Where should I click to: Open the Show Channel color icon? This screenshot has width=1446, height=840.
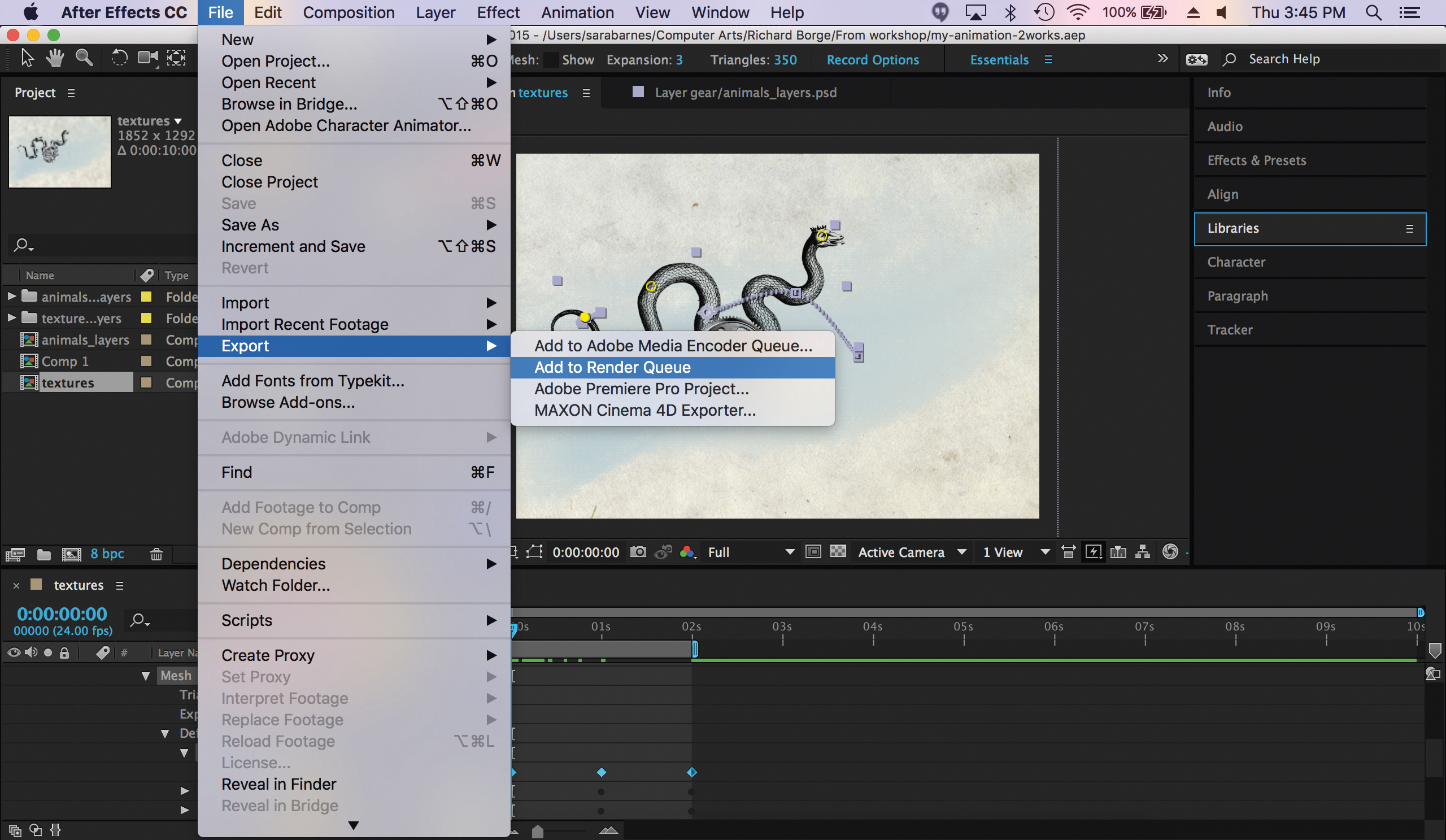click(x=687, y=552)
